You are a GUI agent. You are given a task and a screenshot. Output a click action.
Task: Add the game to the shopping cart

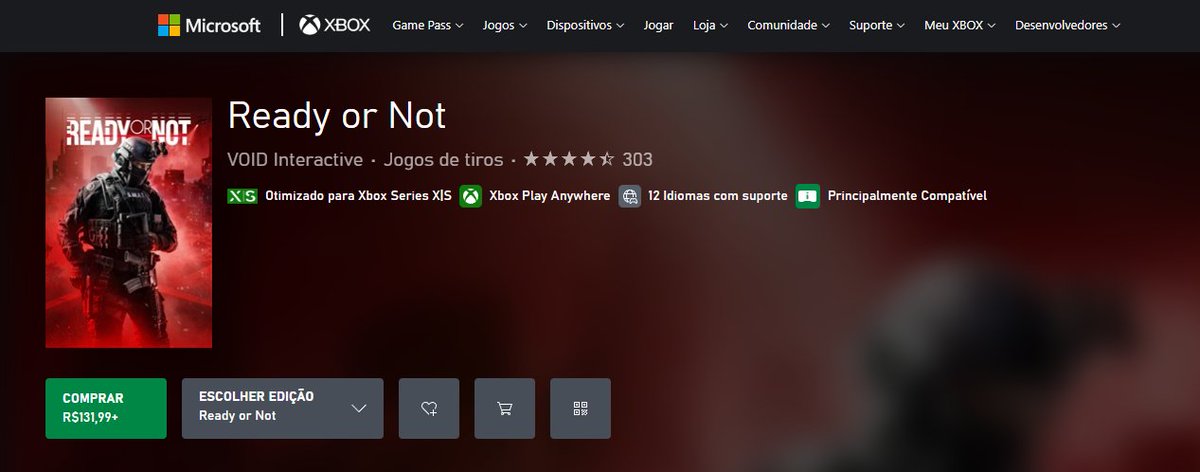505,408
